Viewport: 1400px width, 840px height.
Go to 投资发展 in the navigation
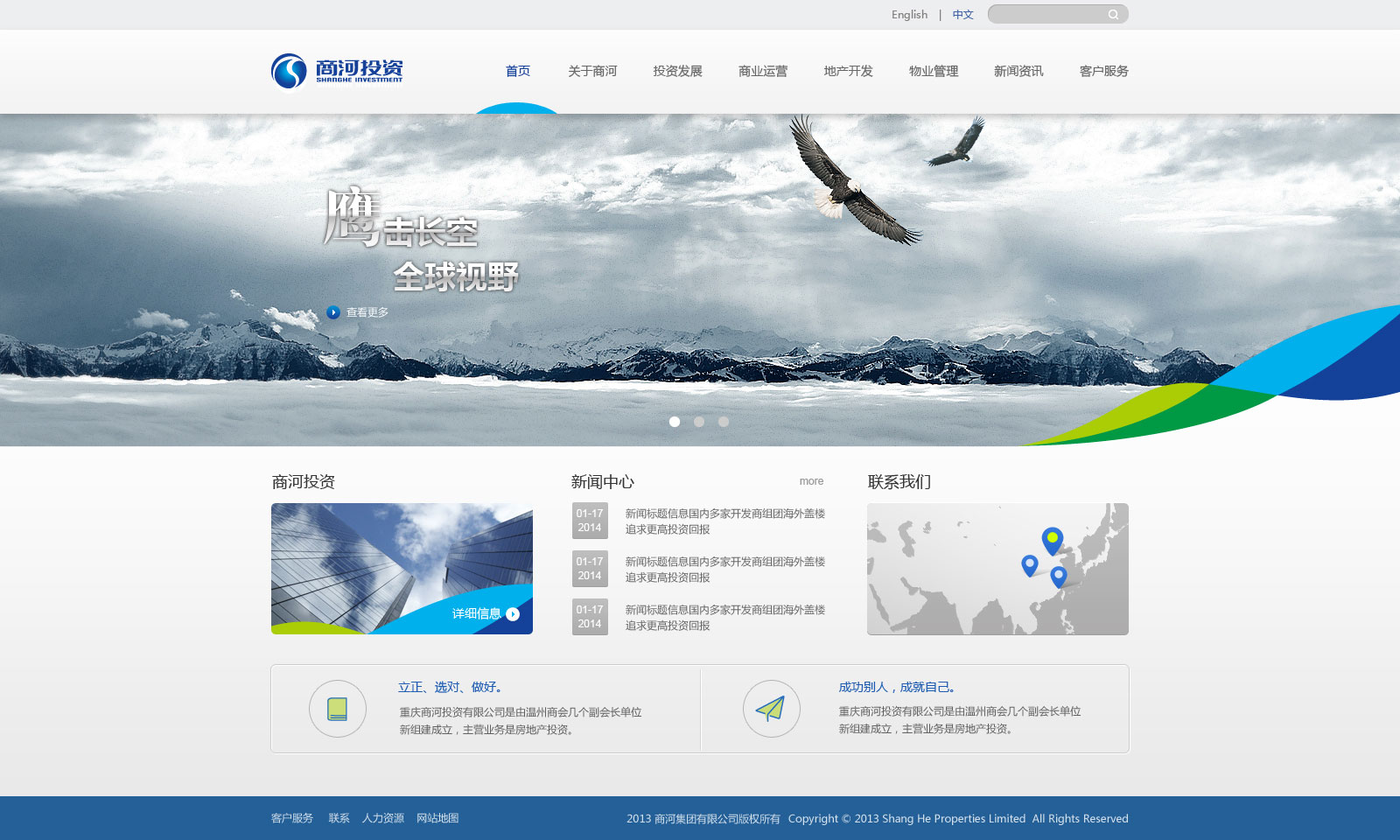(x=677, y=71)
